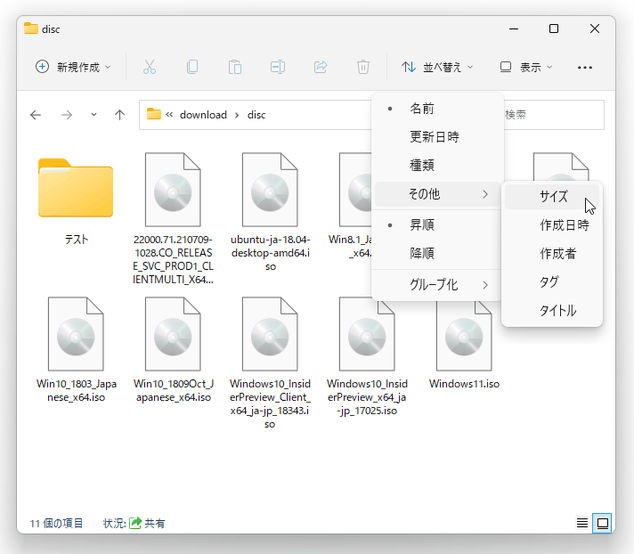Maximize the disc window
Screen dimensions: 634x554
point(554,29)
